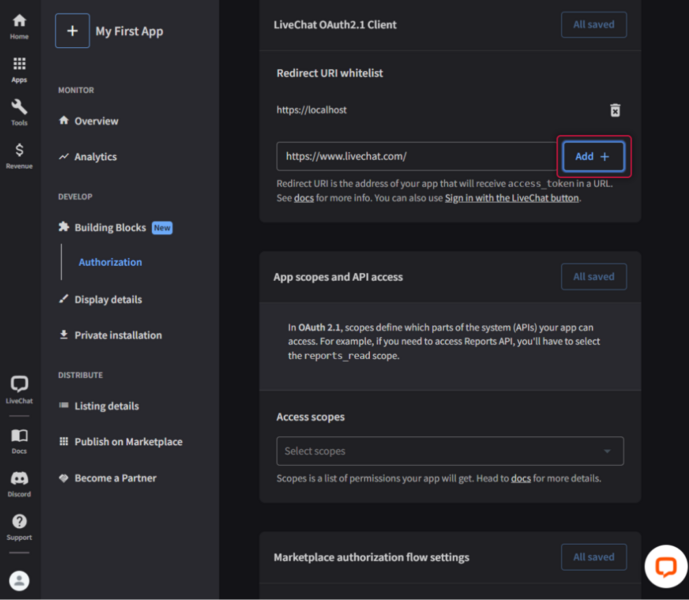Click the Home icon in left rail
This screenshot has height=600, width=689.
(x=19, y=24)
